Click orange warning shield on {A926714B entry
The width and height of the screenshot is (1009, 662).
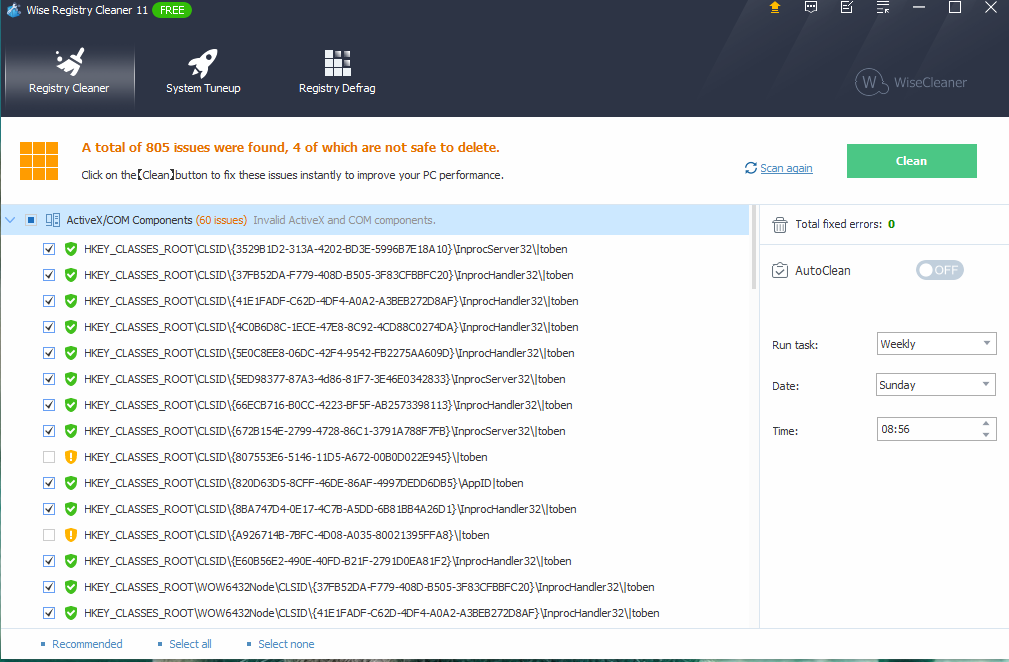[71, 535]
